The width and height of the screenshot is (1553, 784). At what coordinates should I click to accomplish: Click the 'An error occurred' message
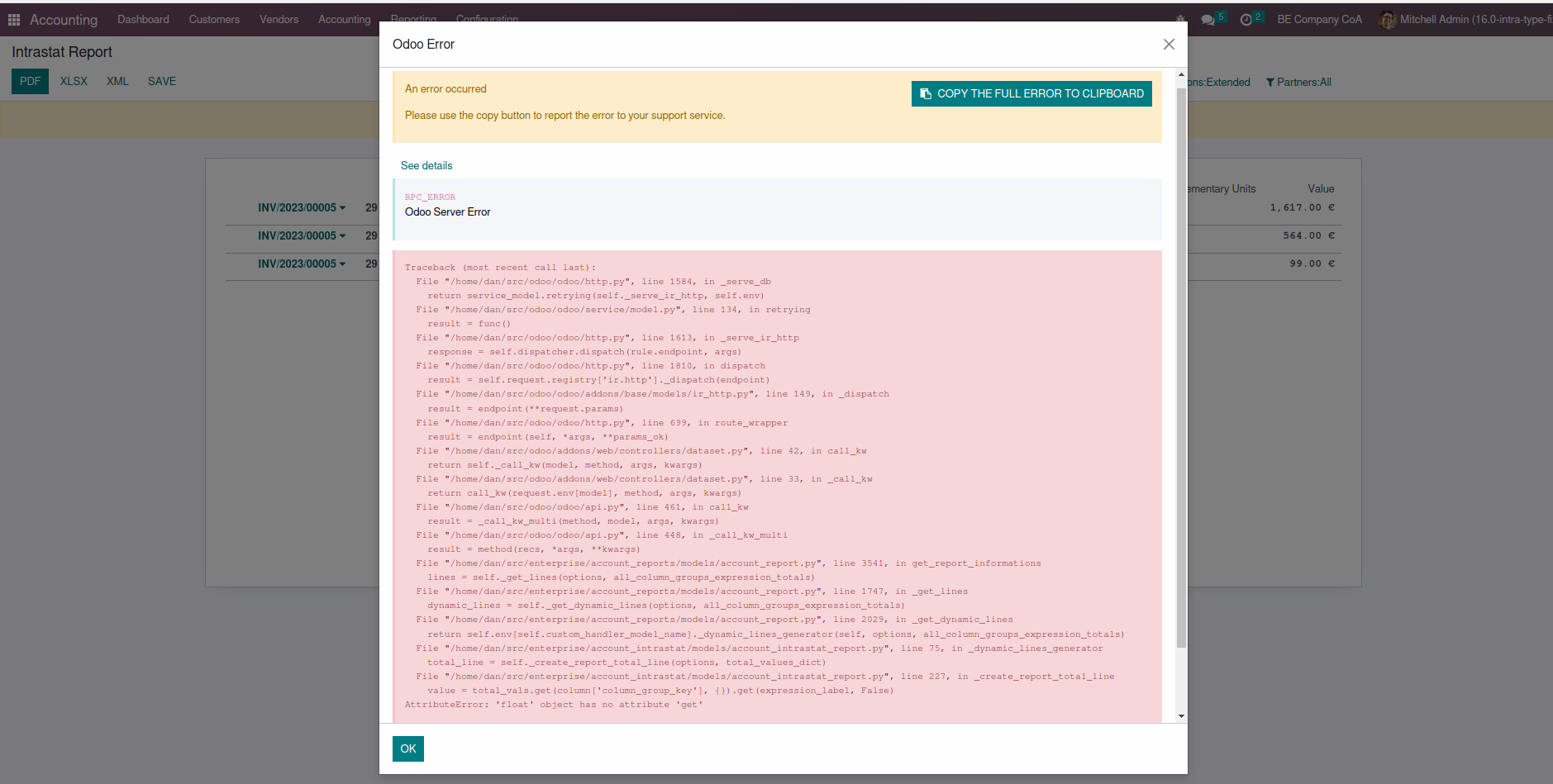(x=445, y=89)
